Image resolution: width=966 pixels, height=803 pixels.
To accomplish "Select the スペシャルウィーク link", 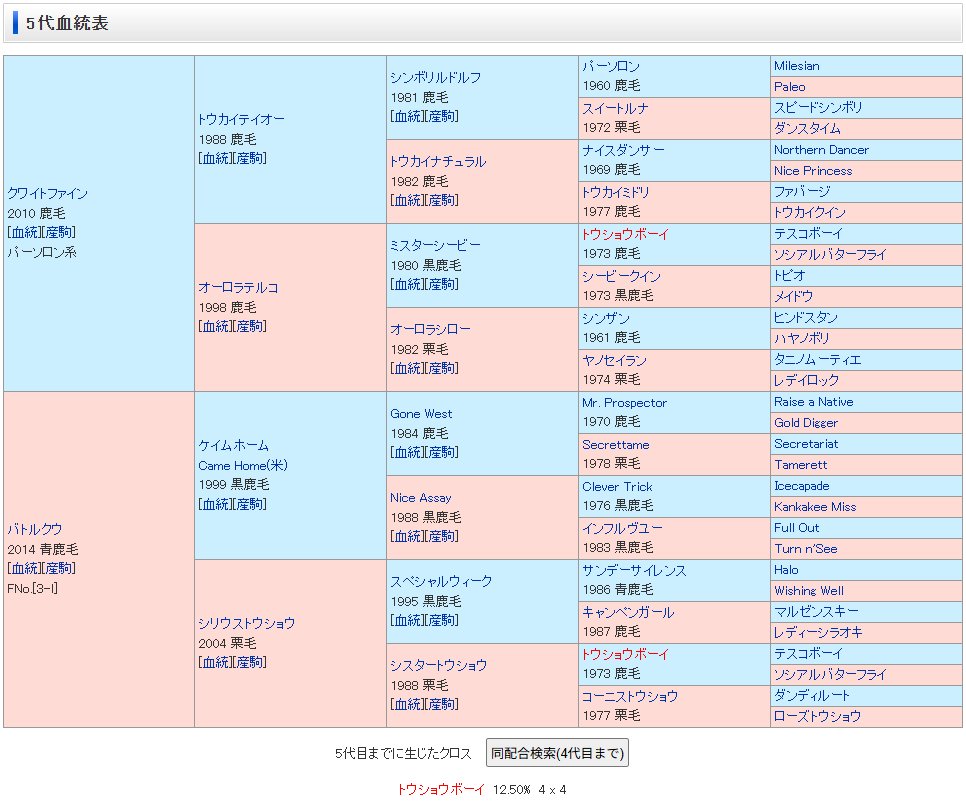I will click(441, 581).
